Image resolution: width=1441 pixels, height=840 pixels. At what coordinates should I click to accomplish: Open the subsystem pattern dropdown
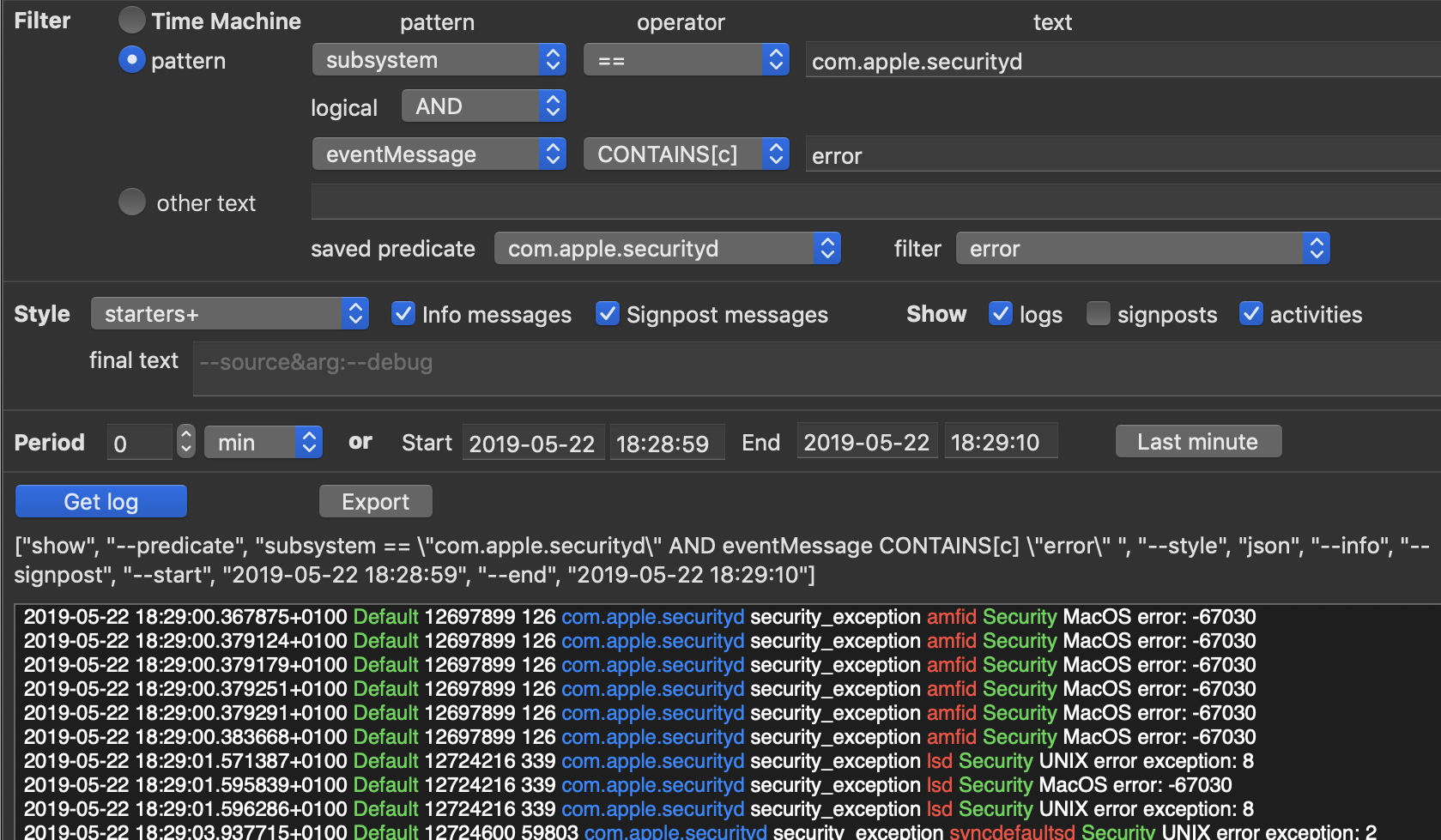(439, 60)
